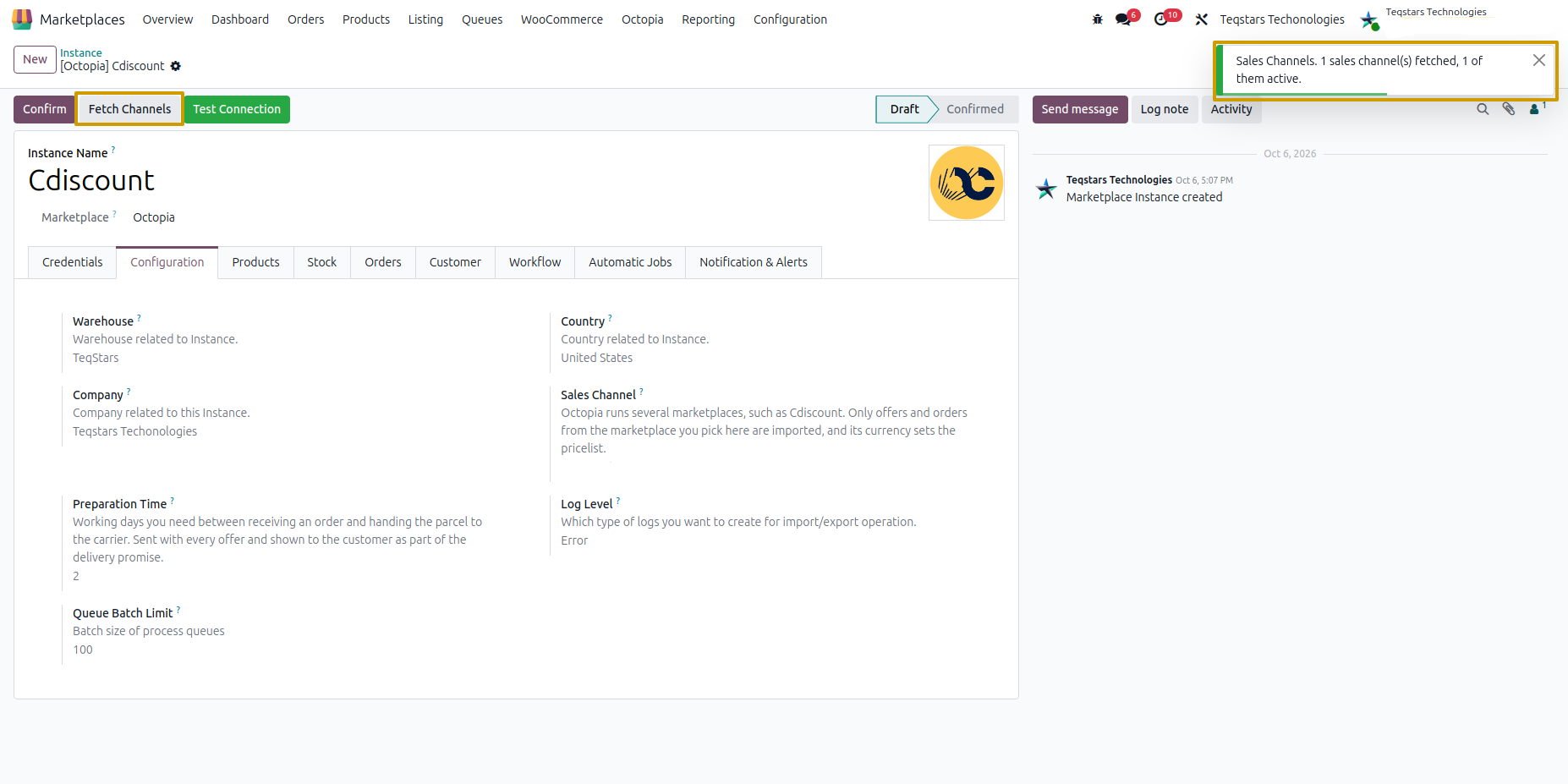Image resolution: width=1568 pixels, height=784 pixels.
Task: Open the Orders top menu
Action: [305, 19]
